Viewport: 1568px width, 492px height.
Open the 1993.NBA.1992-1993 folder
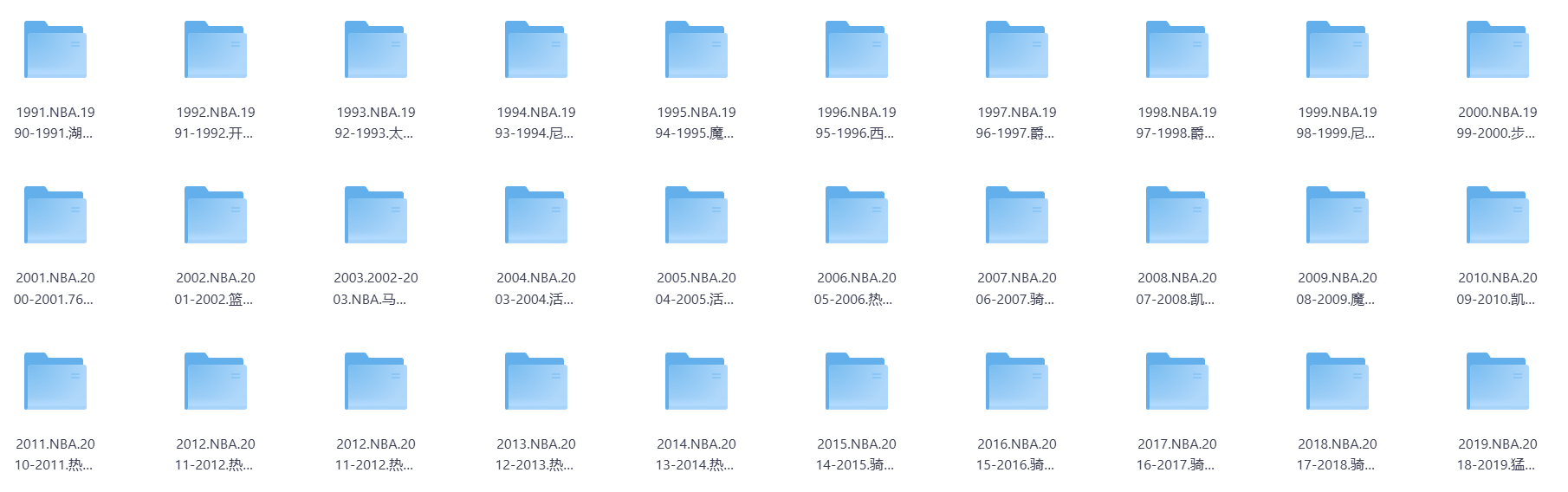click(x=376, y=50)
